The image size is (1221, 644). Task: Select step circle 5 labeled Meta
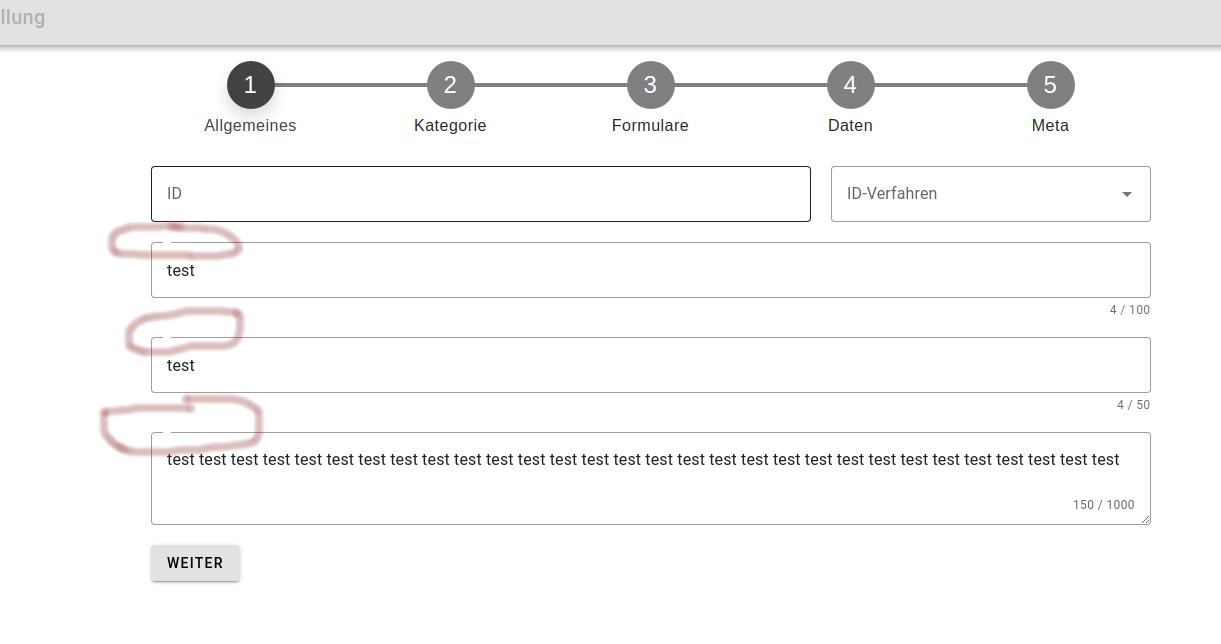tap(1050, 84)
